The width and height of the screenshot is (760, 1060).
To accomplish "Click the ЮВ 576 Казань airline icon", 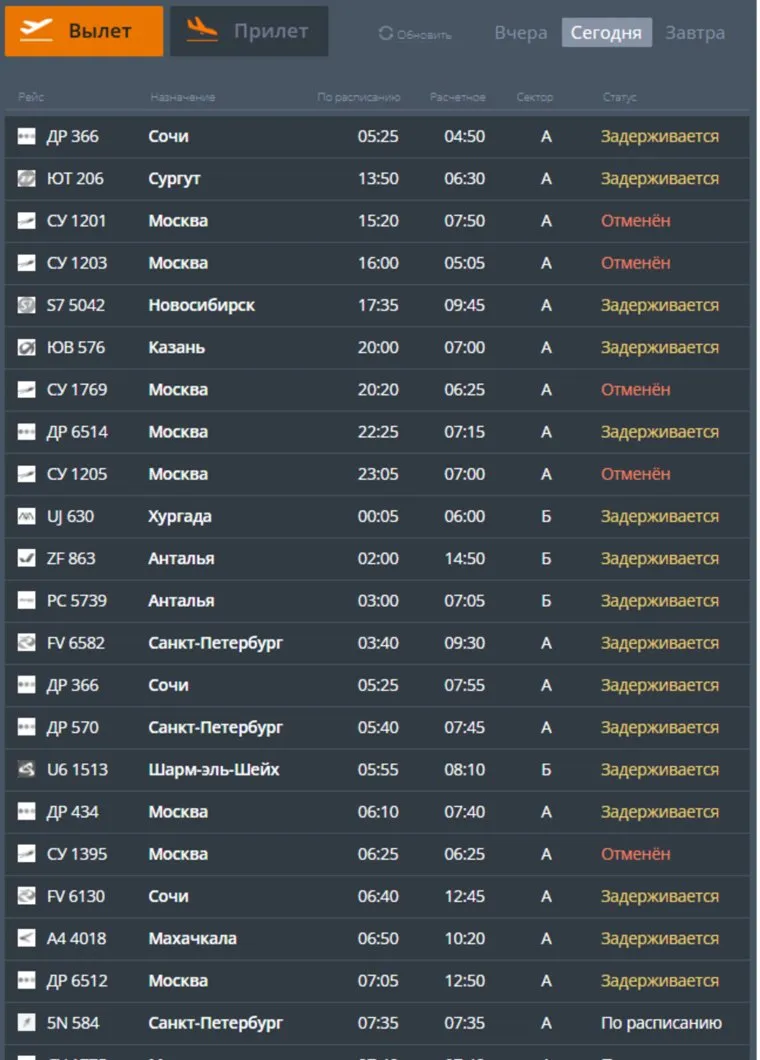I will tap(27, 348).
